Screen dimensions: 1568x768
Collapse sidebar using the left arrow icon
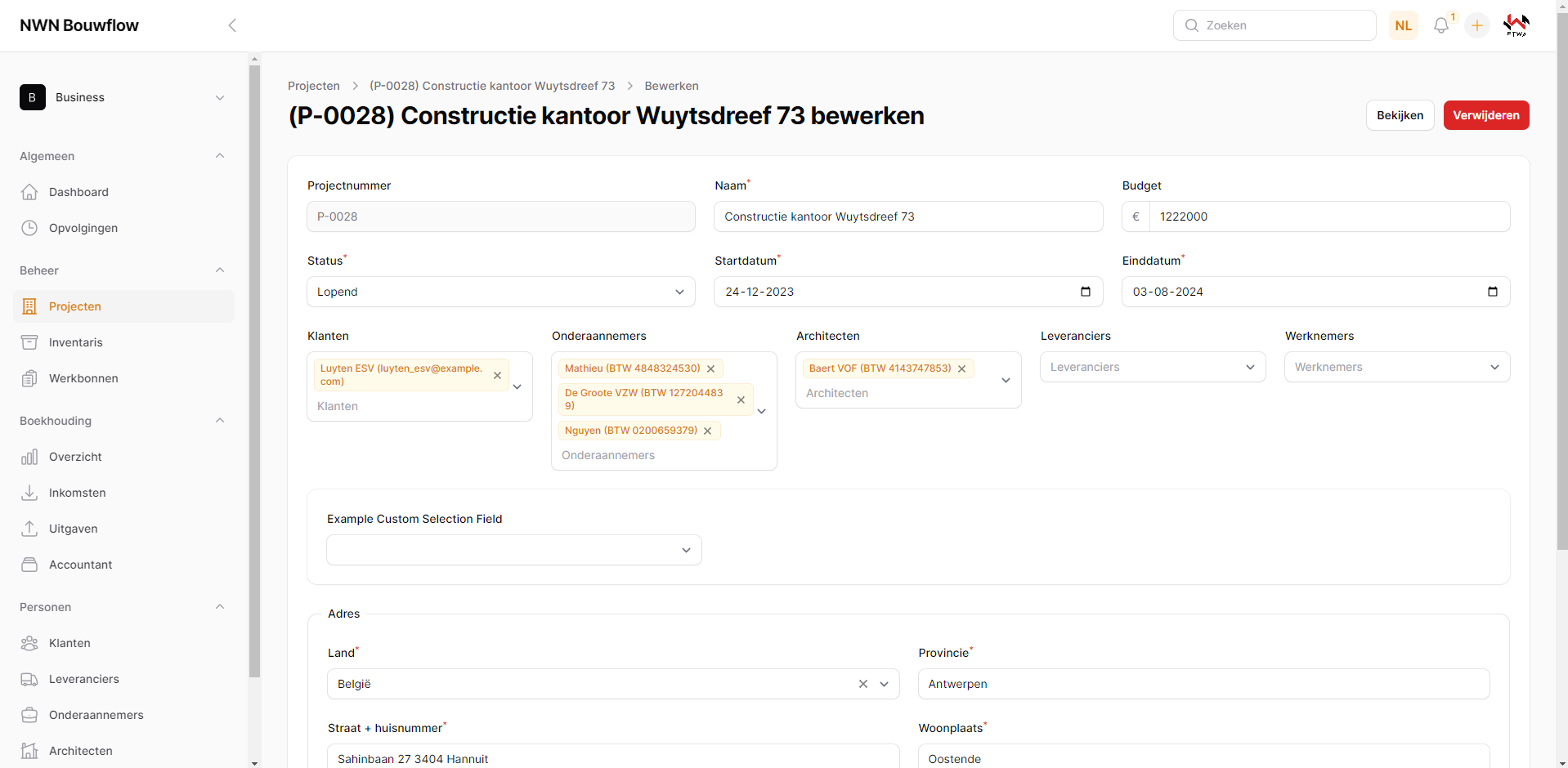(x=232, y=25)
